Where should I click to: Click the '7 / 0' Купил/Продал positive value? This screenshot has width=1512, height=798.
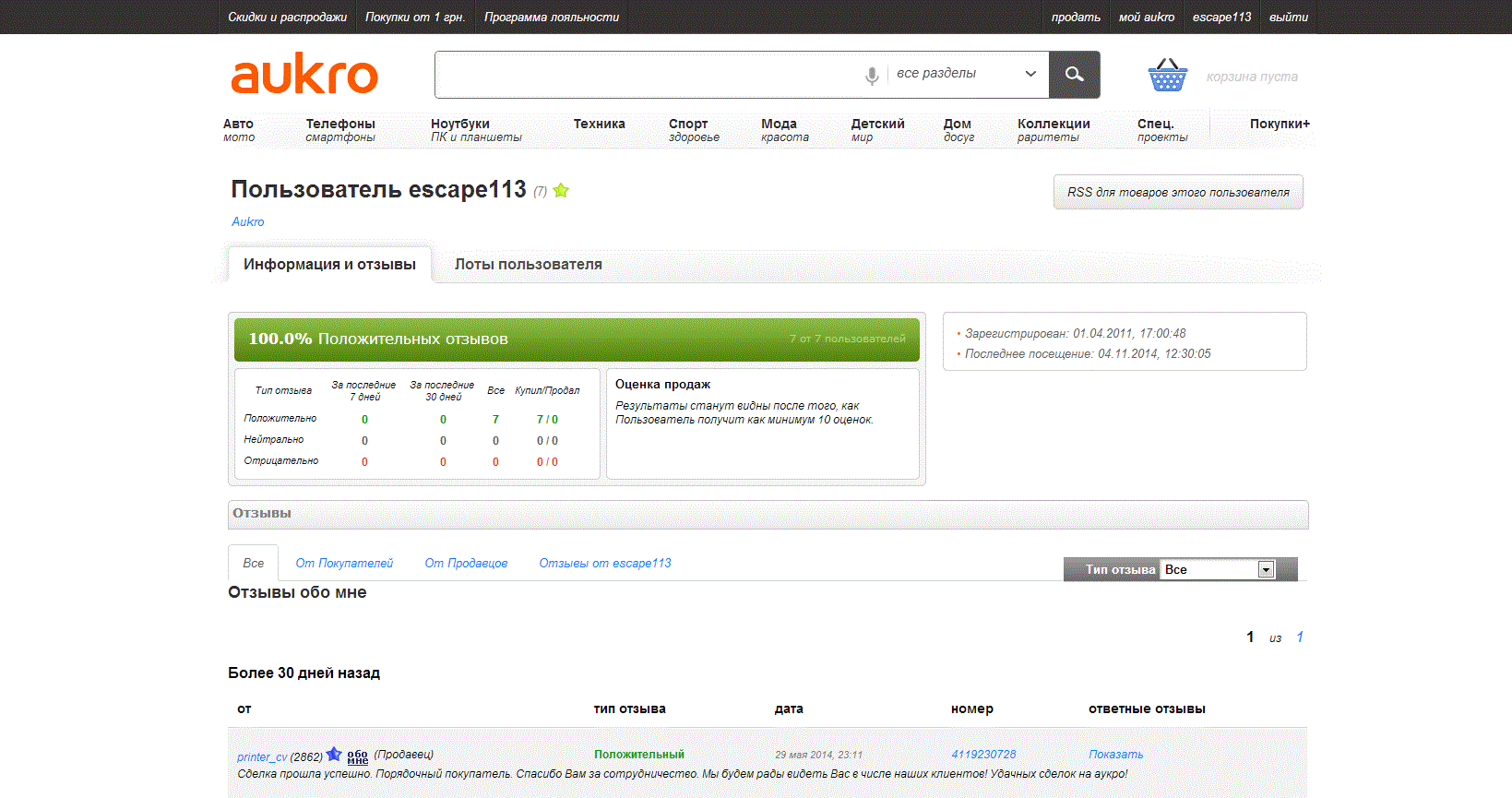(x=547, y=420)
